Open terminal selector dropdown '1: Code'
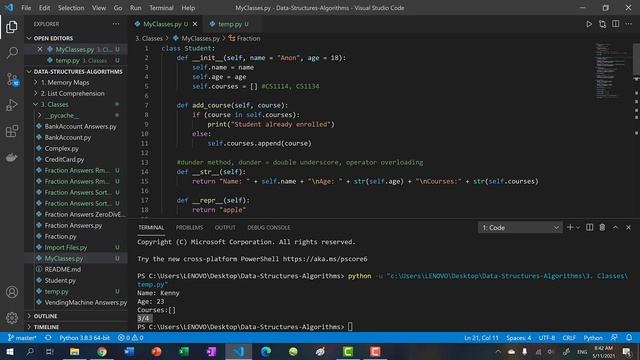The image size is (640, 360). [520, 227]
